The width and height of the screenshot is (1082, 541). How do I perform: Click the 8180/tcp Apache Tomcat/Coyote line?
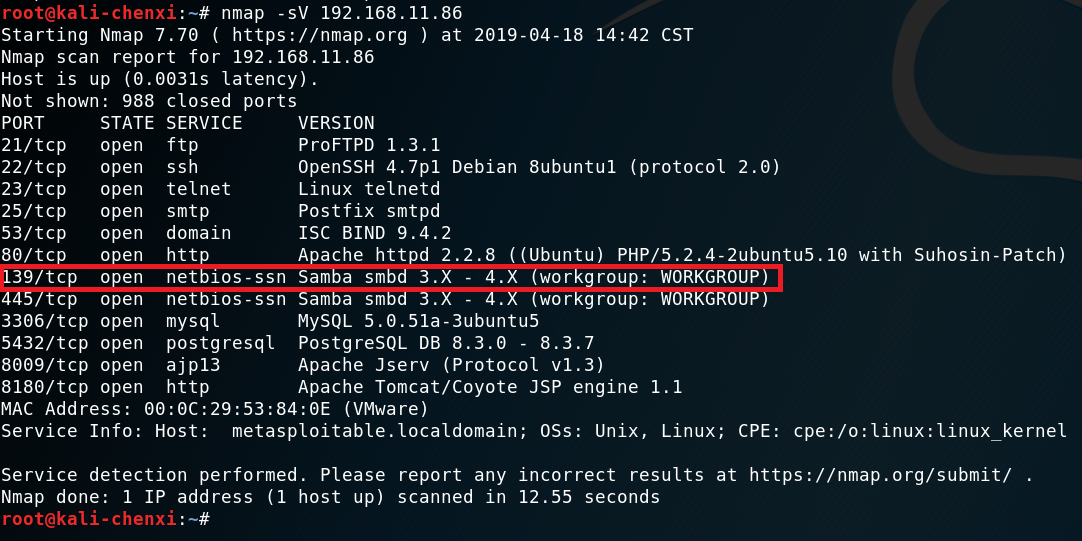pyautogui.click(x=341, y=387)
